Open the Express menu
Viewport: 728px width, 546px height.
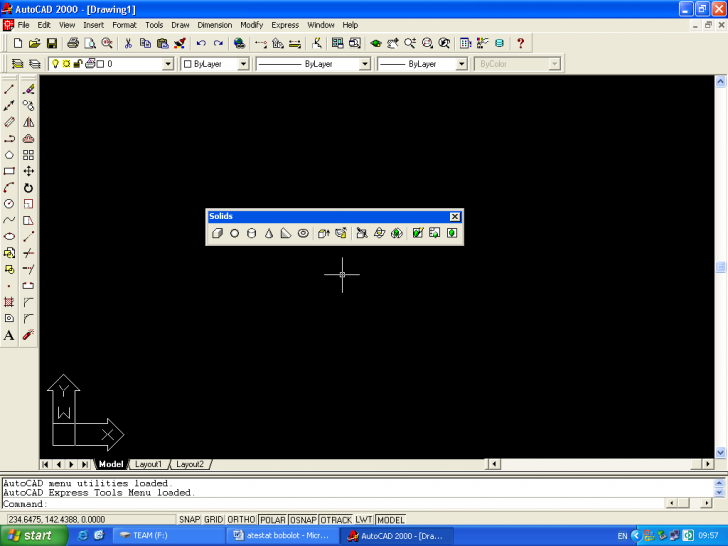click(285, 25)
